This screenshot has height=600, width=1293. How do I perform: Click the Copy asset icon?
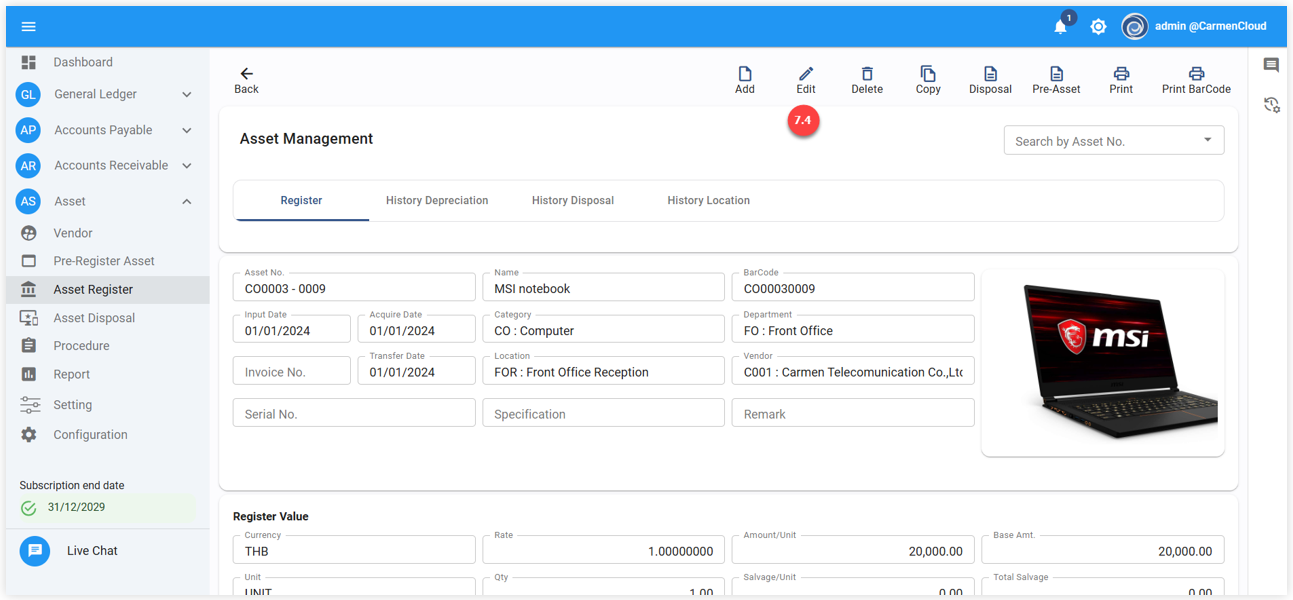[x=927, y=74]
